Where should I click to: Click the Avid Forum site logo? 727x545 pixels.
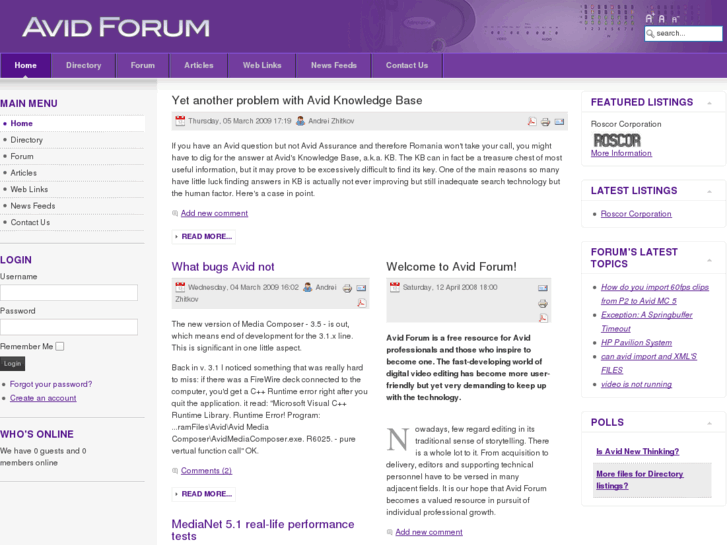coord(116,27)
